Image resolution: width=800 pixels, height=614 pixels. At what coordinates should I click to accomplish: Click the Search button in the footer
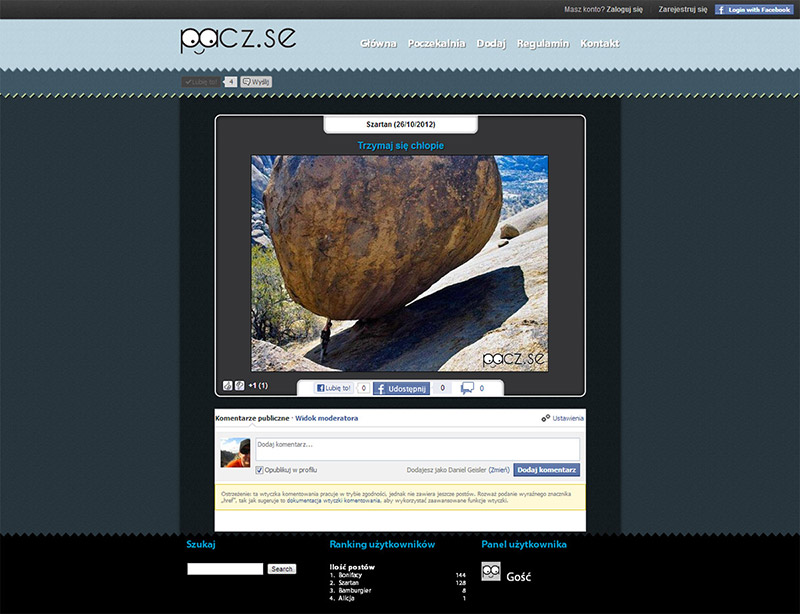pyautogui.click(x=282, y=569)
